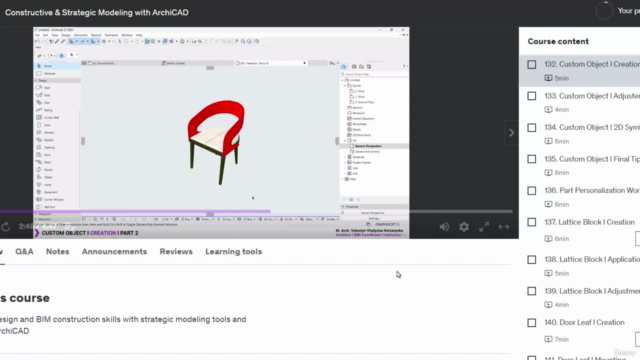The height and width of the screenshot is (360, 640).
Task: Expand the Viewpoint section in toolbox
Action: tap(36, 214)
